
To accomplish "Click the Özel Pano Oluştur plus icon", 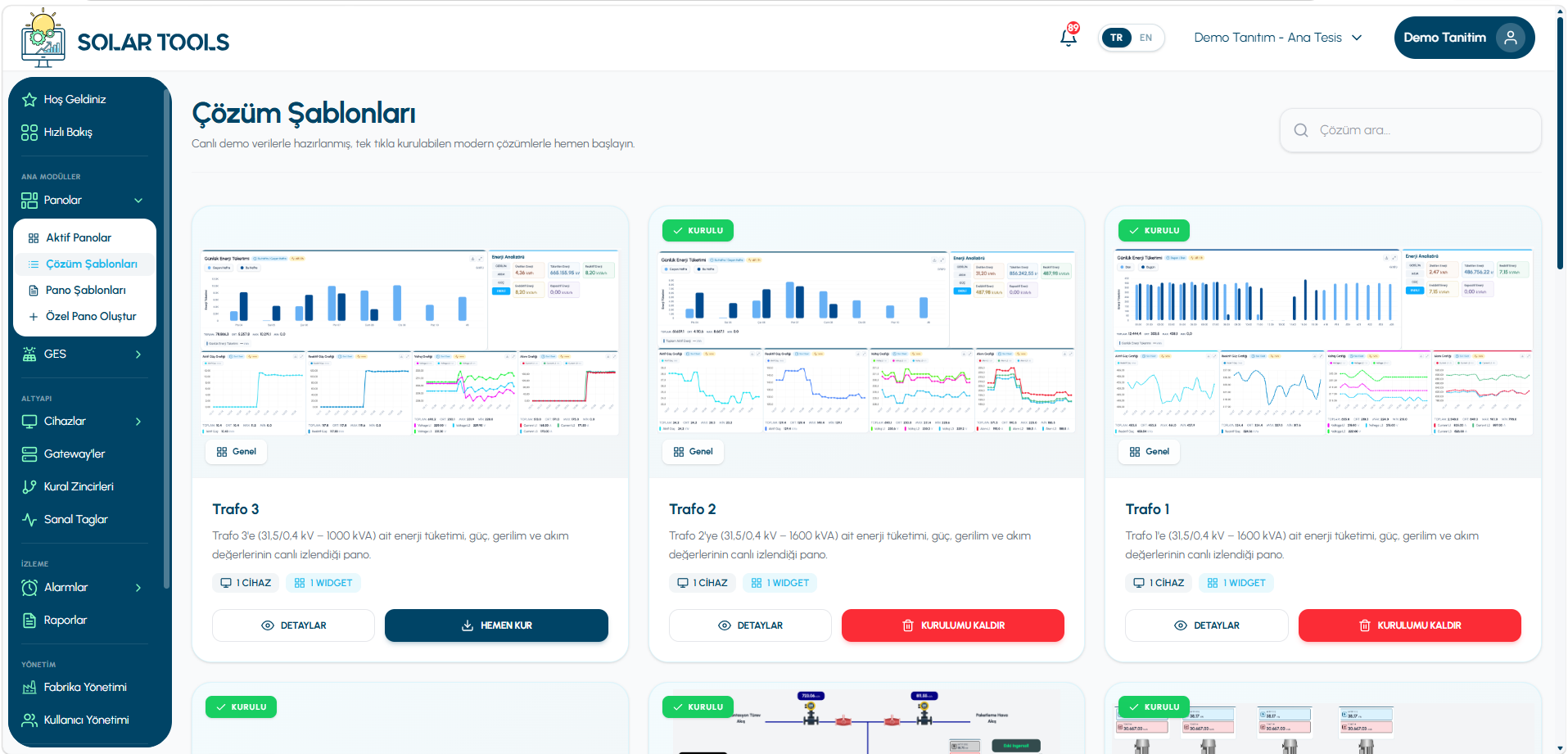I will (34, 317).
